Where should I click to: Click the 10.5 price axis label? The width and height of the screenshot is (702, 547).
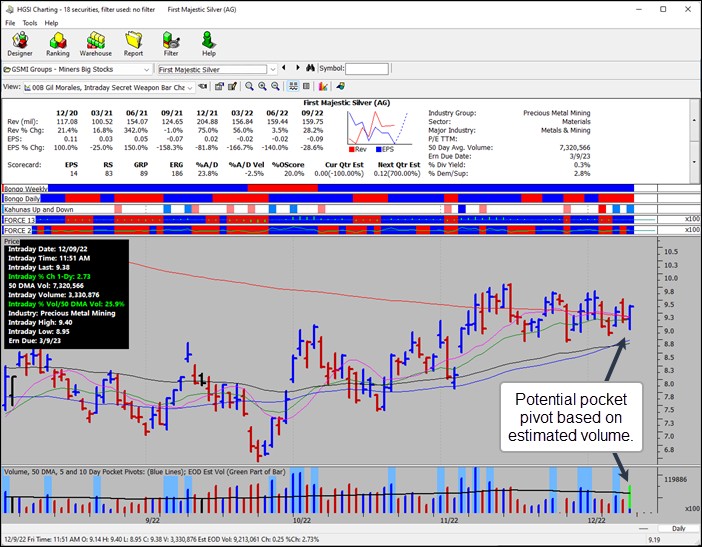(x=671, y=252)
